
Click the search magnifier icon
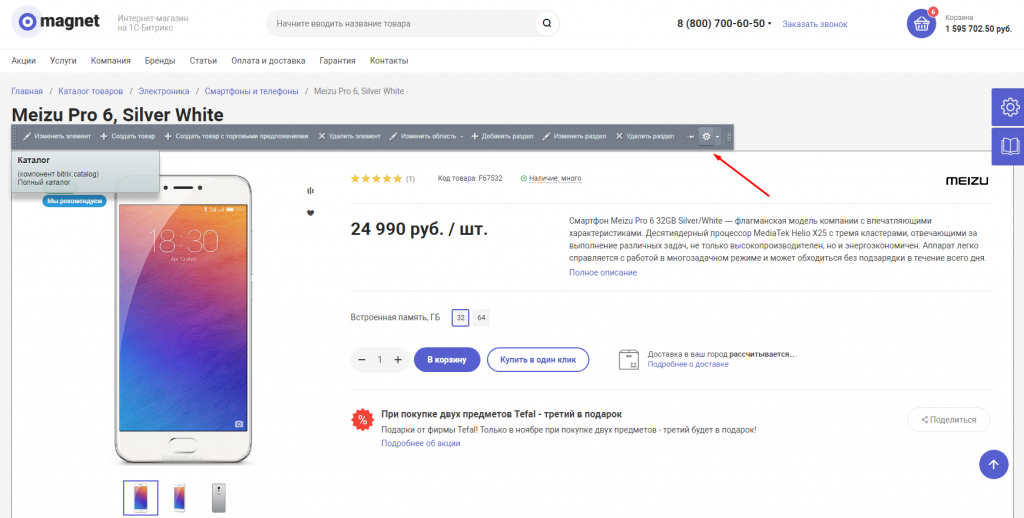click(x=547, y=24)
